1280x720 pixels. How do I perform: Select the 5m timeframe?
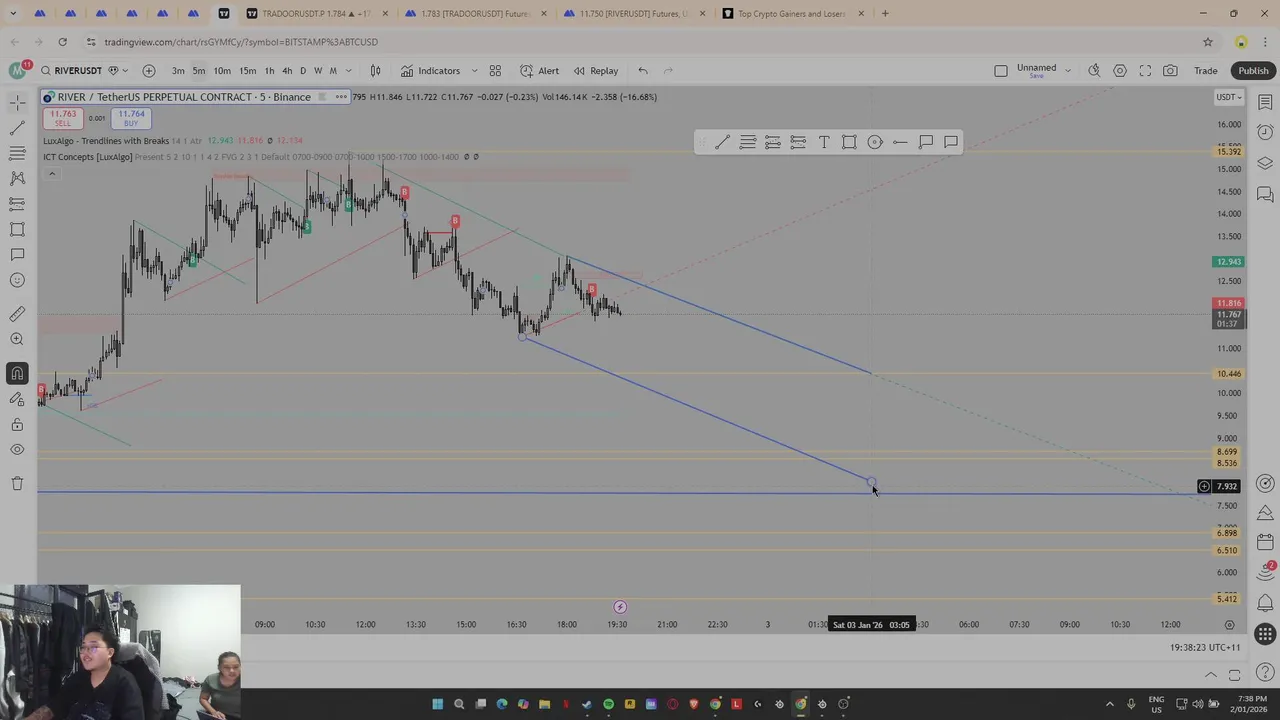[x=199, y=71]
